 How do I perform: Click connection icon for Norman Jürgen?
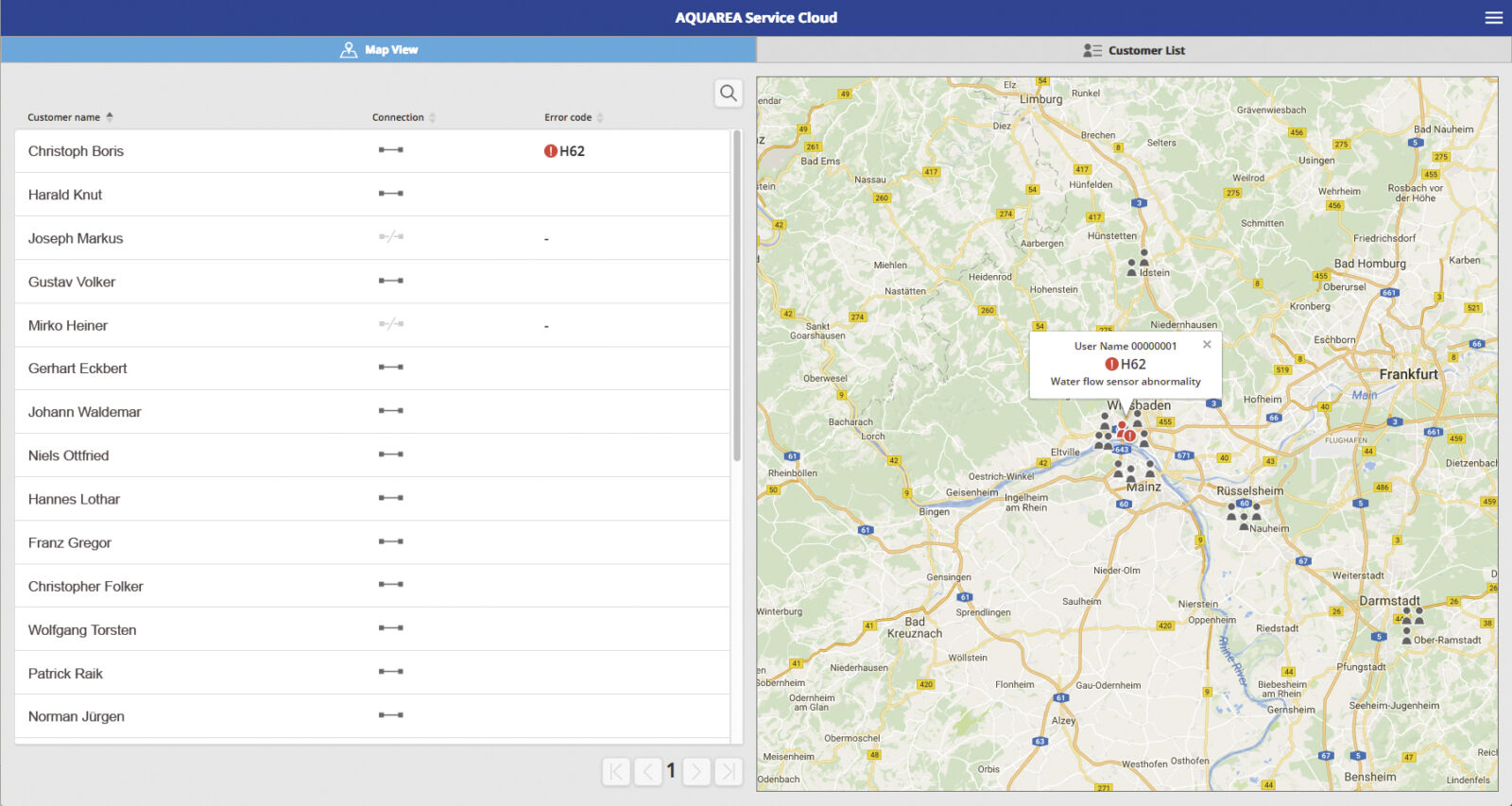pos(391,715)
